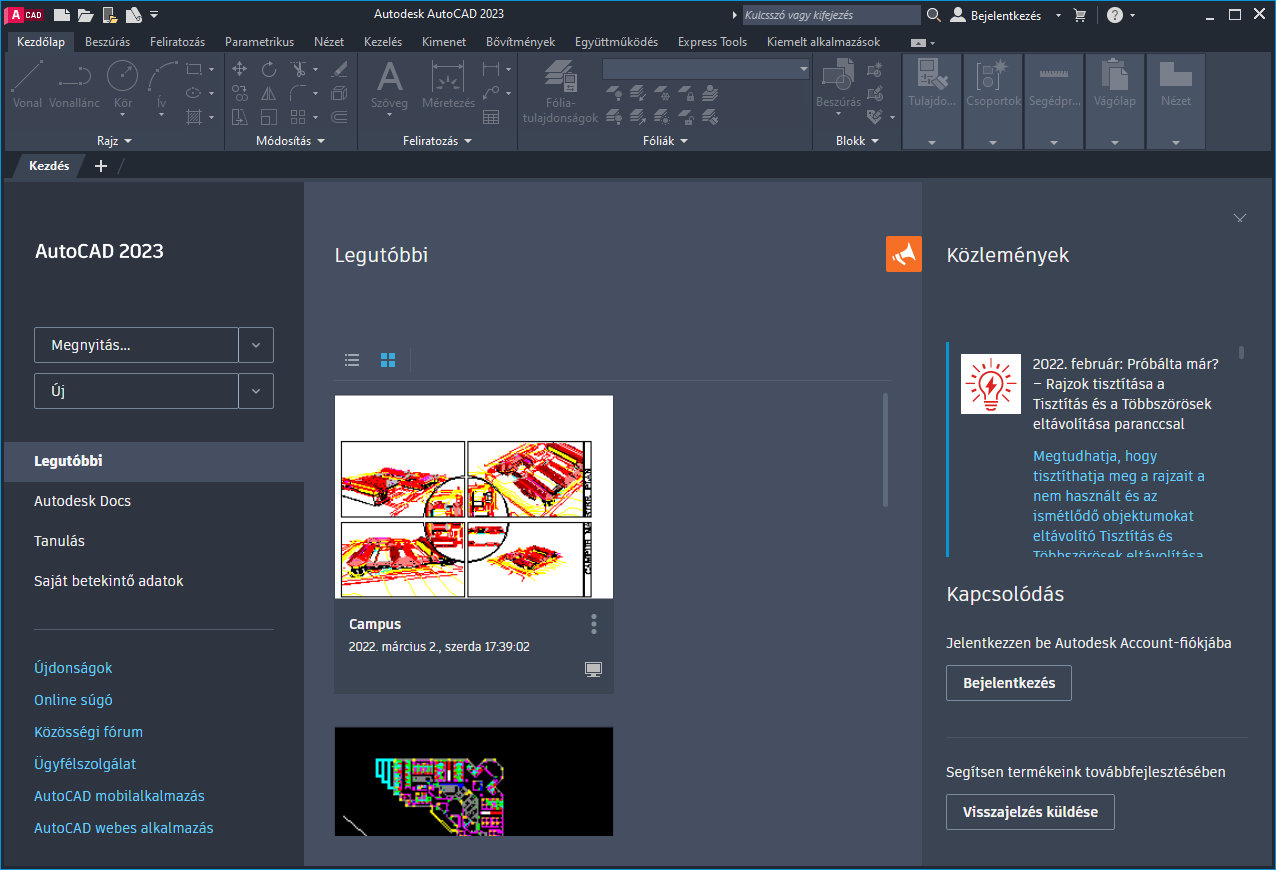Click the Table icon in Feliratozás panel
Image resolution: width=1276 pixels, height=870 pixels.
click(x=491, y=117)
